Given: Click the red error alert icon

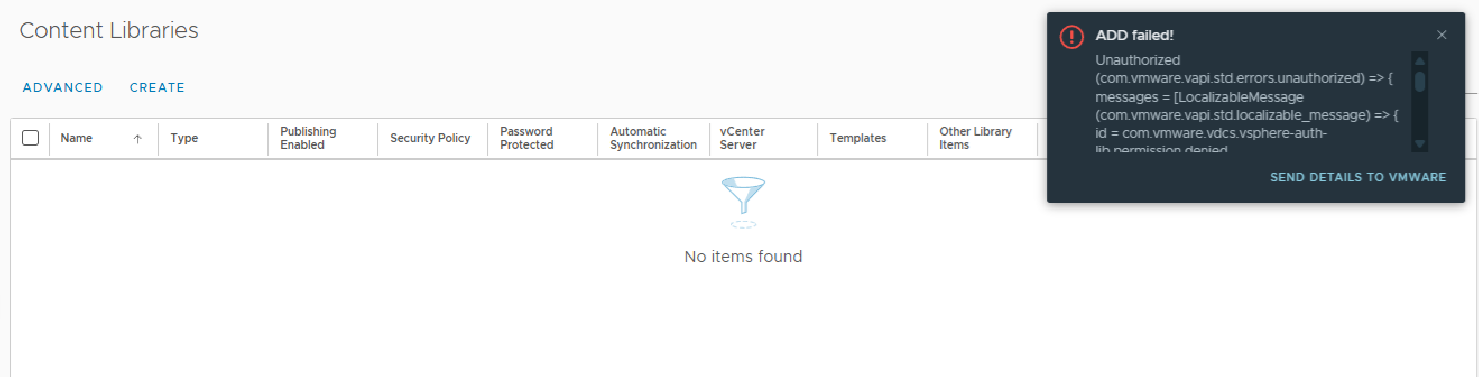Looking at the screenshot, I should 1071,36.
